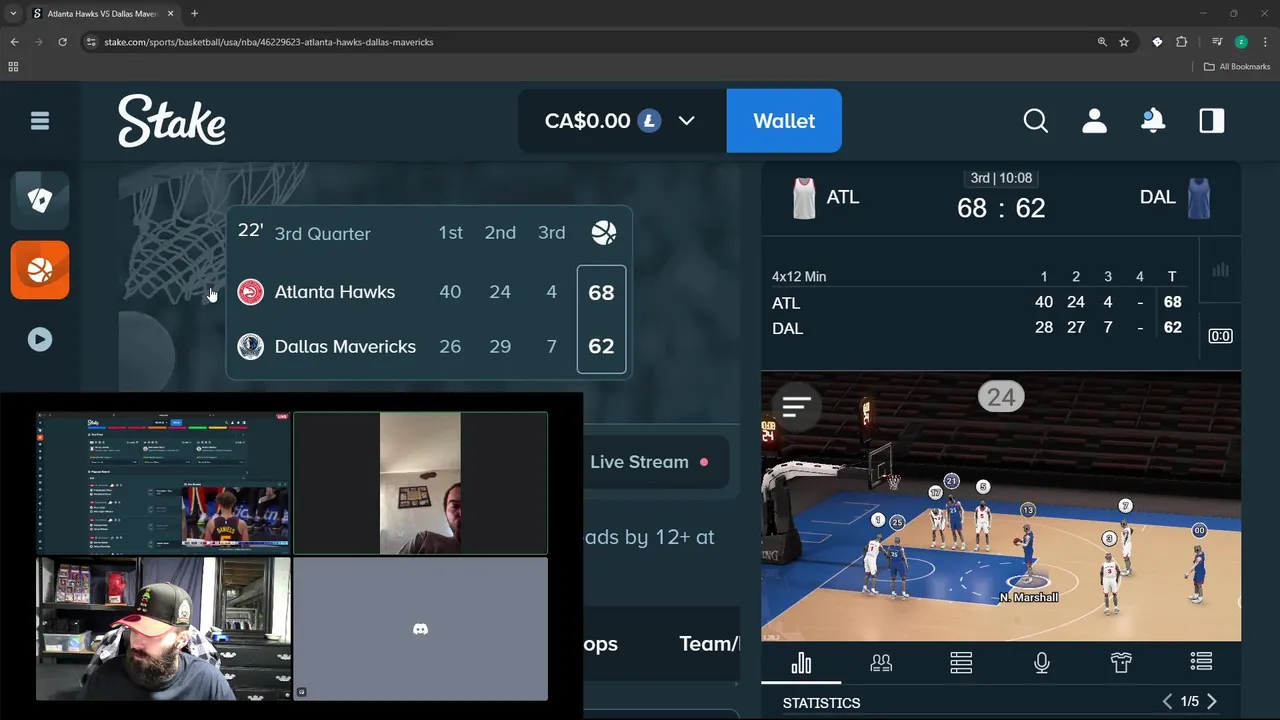Click the screen share thumbnail in the overlay

164,483
